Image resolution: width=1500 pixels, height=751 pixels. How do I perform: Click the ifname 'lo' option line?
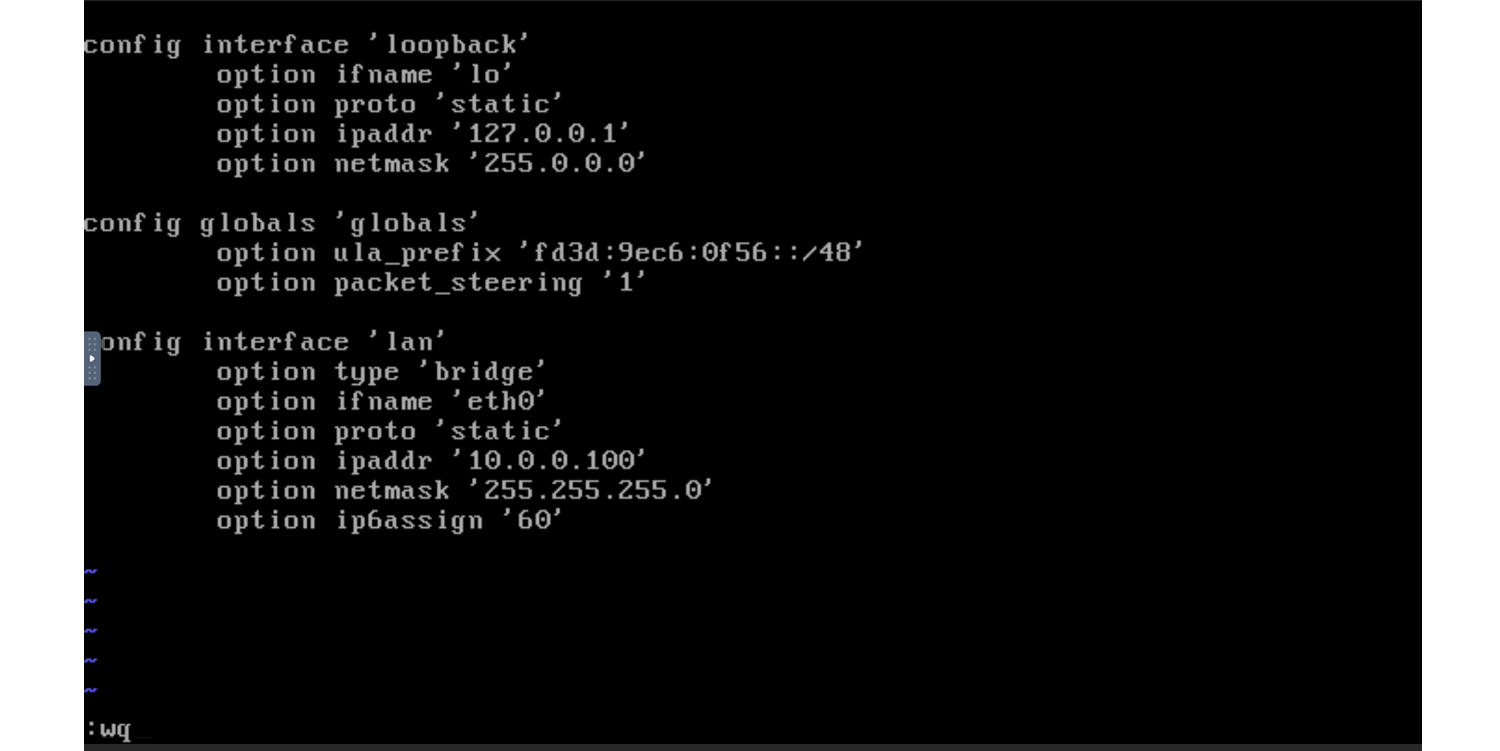[364, 75]
